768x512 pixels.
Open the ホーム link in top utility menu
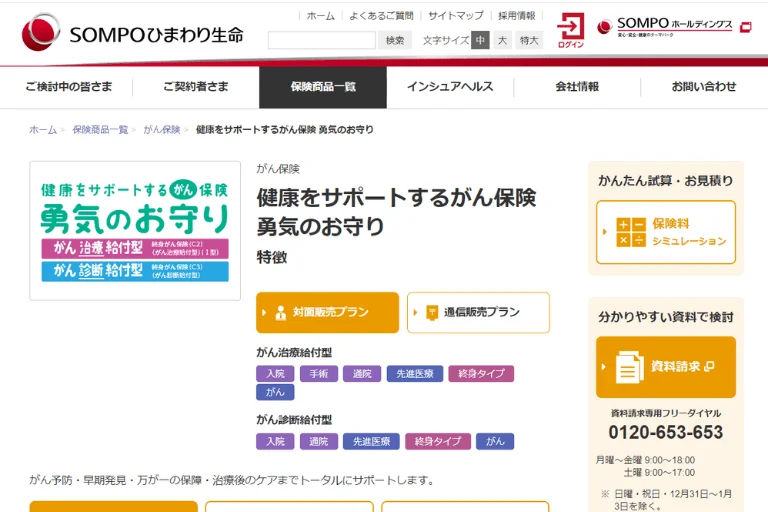320,16
